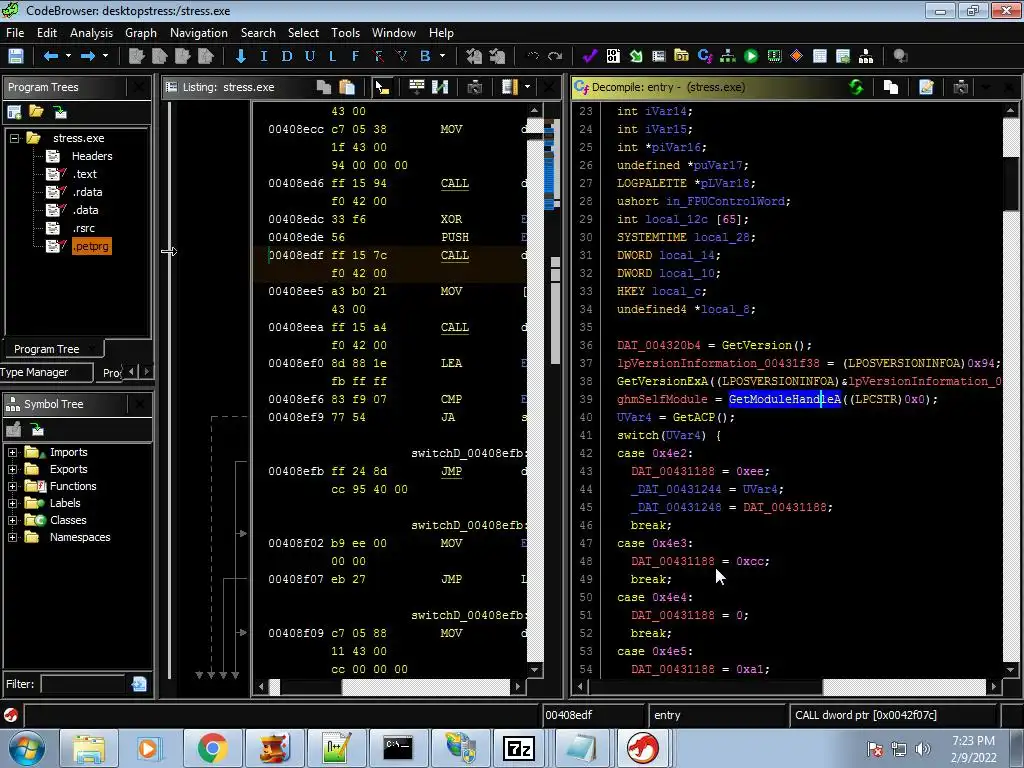Click the green play script icon
Viewport: 1024px width, 768px height.
[751, 56]
